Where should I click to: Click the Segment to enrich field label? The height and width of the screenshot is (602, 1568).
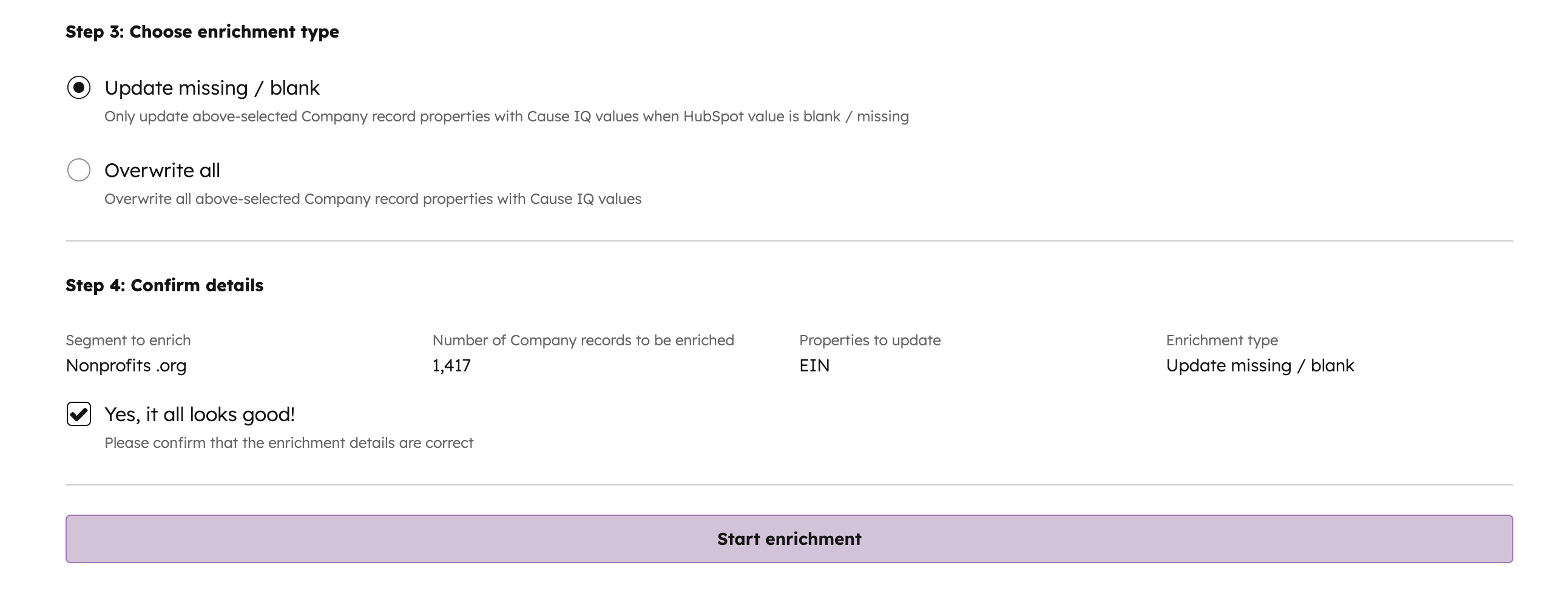pyautogui.click(x=128, y=340)
